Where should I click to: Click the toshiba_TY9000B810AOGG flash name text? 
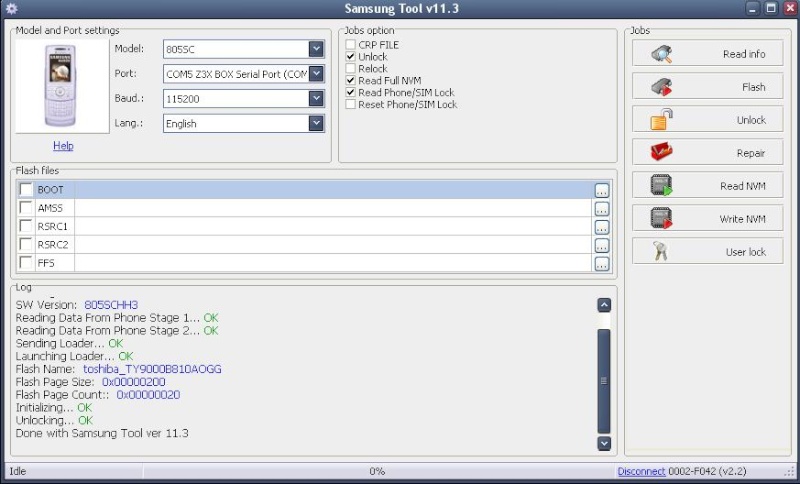coord(152,369)
